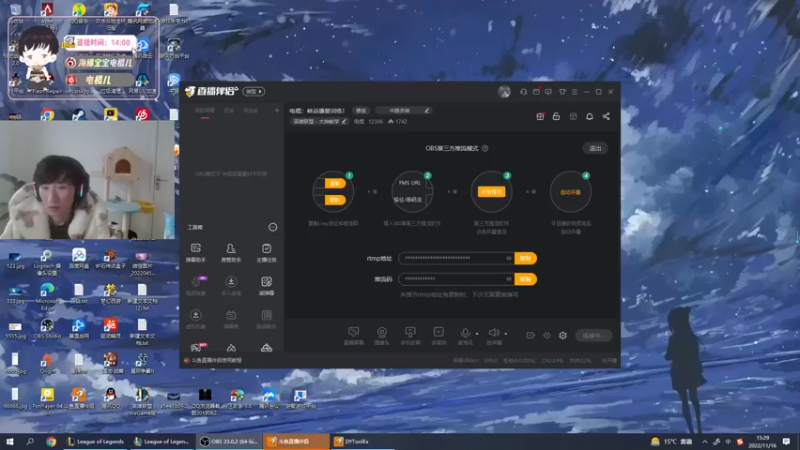Click the toolbox more-options circle icon
This screenshot has width=800, height=450.
point(273,227)
